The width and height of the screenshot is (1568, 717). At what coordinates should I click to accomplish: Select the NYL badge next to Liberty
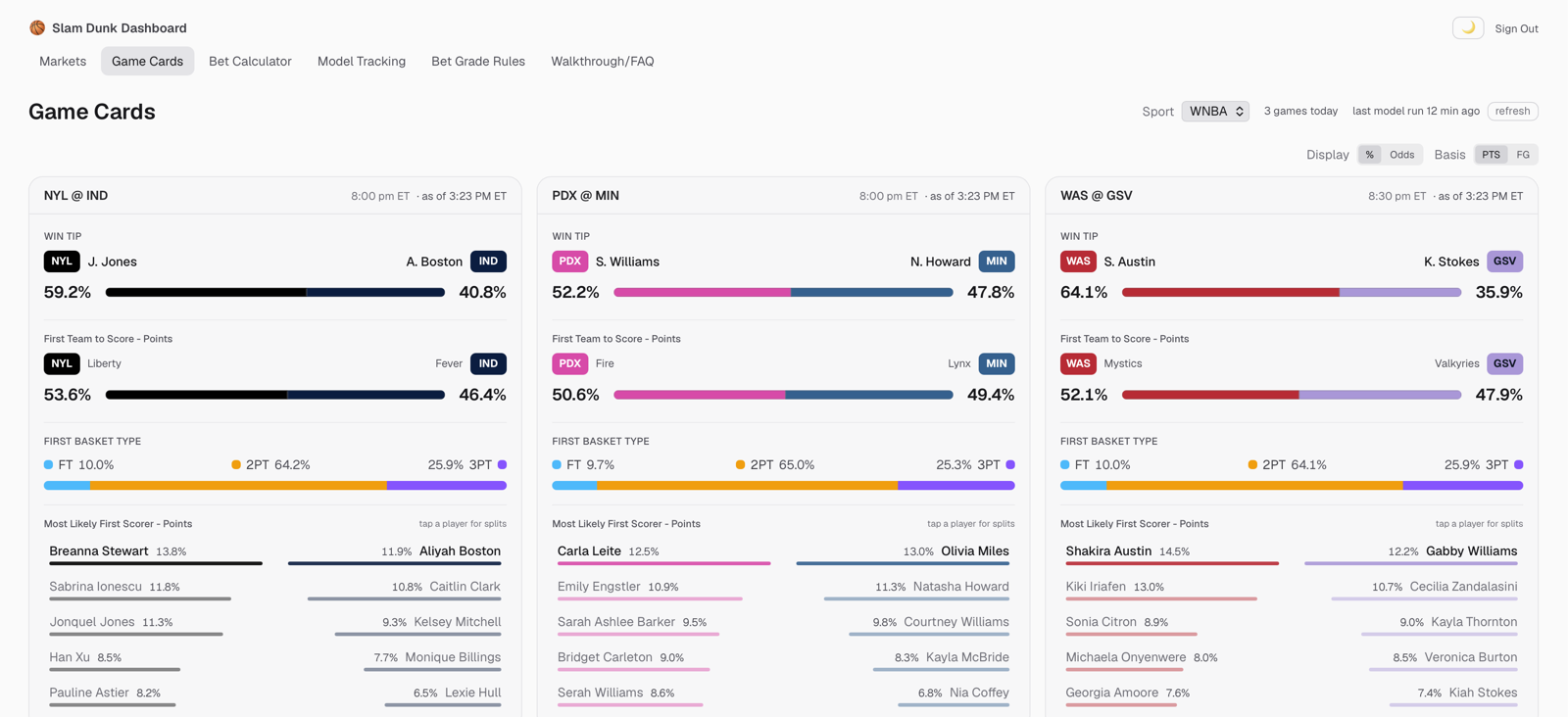click(62, 363)
